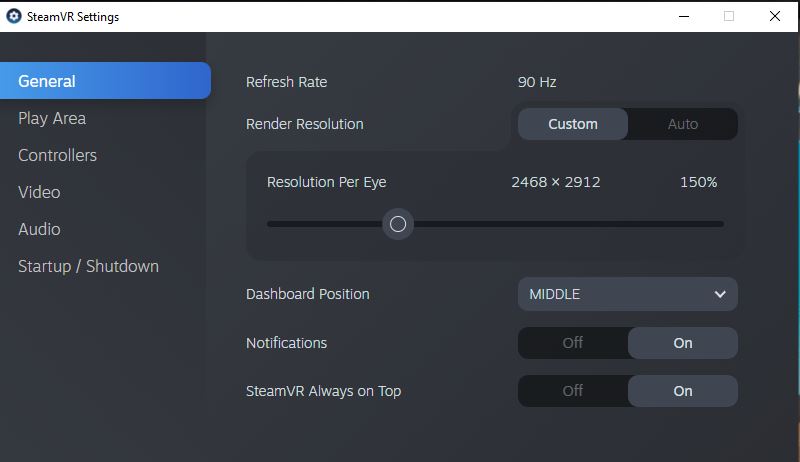Switch Render Resolution to Auto
800x462 pixels.
(x=683, y=124)
